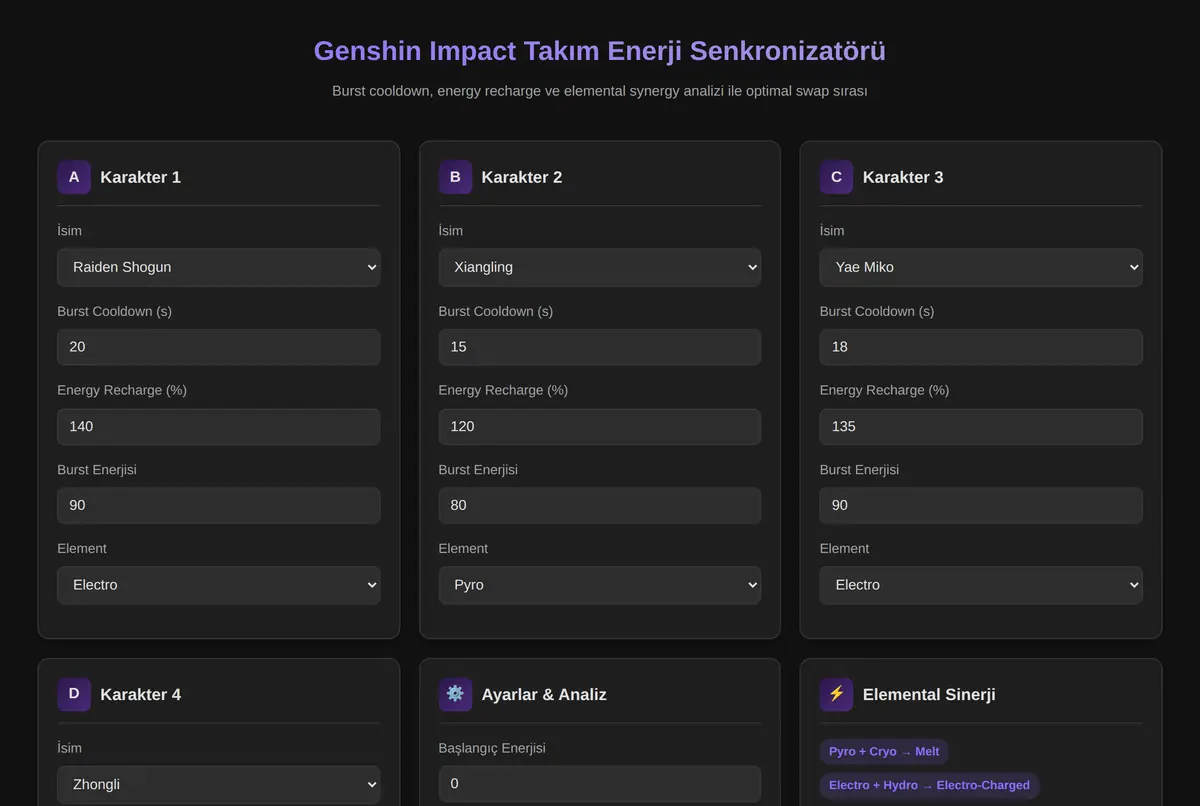
Task: Click Karakter 3 Burst Cooldown field with 18
Action: [981, 347]
